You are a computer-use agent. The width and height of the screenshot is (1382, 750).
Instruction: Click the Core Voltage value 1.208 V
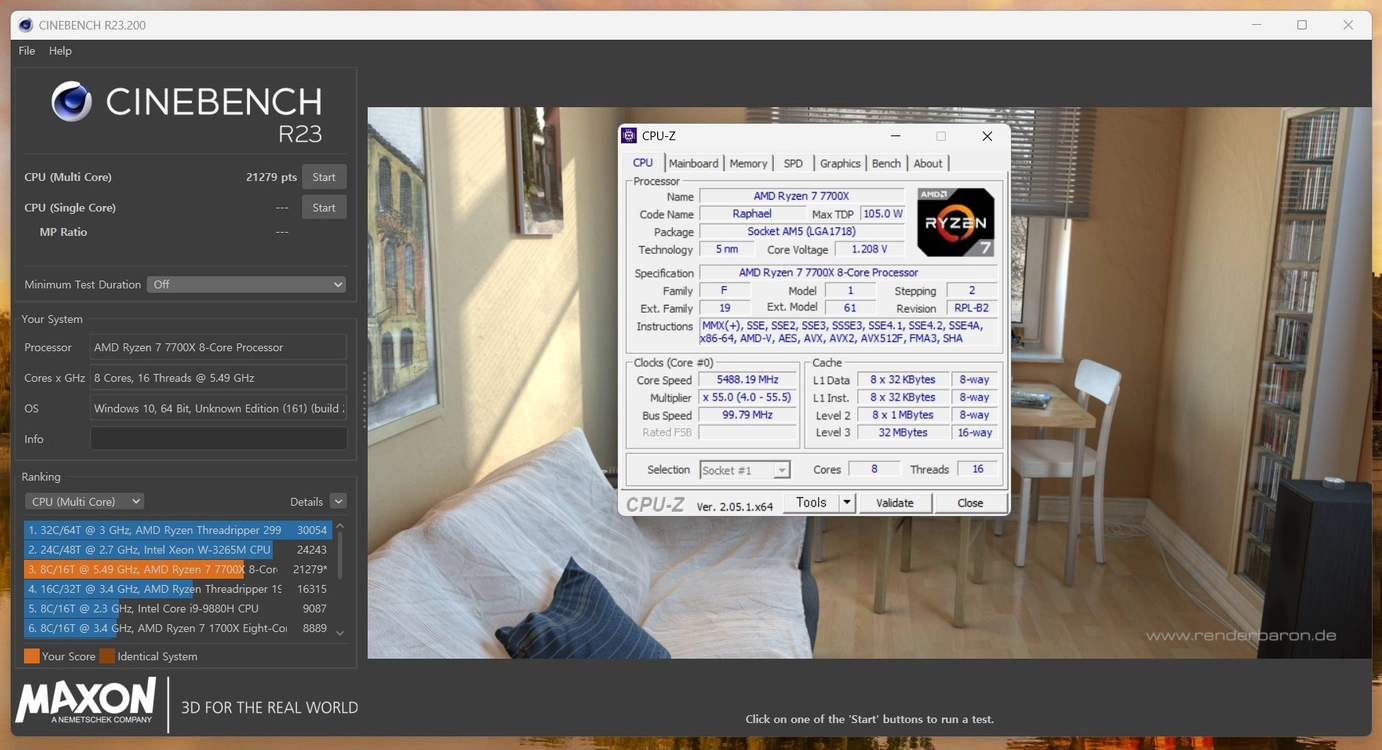[x=869, y=249]
